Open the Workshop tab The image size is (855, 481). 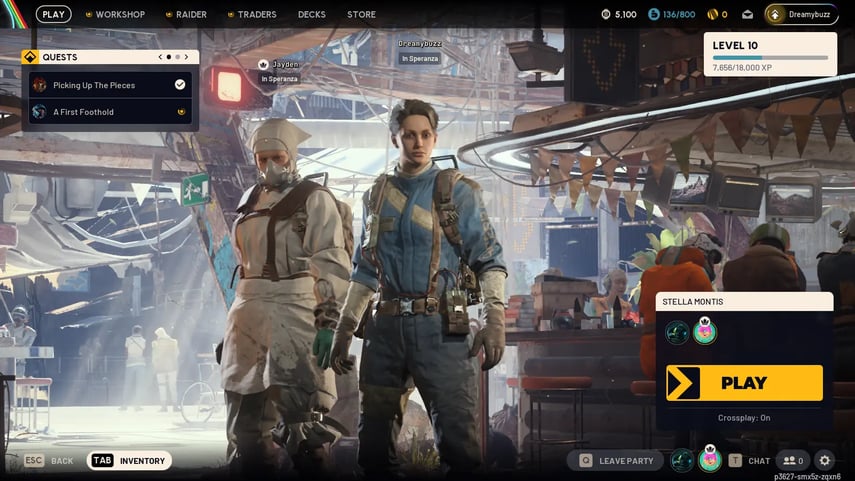pyautogui.click(x=115, y=14)
